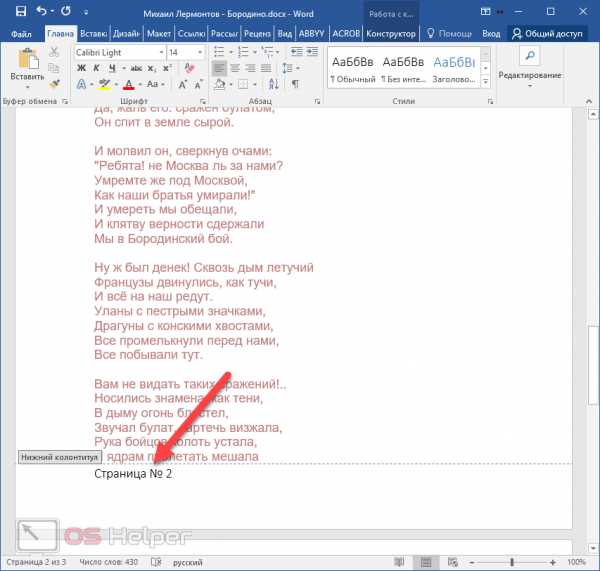Increase paragraph indent
600x571 pixels.
click(312, 51)
